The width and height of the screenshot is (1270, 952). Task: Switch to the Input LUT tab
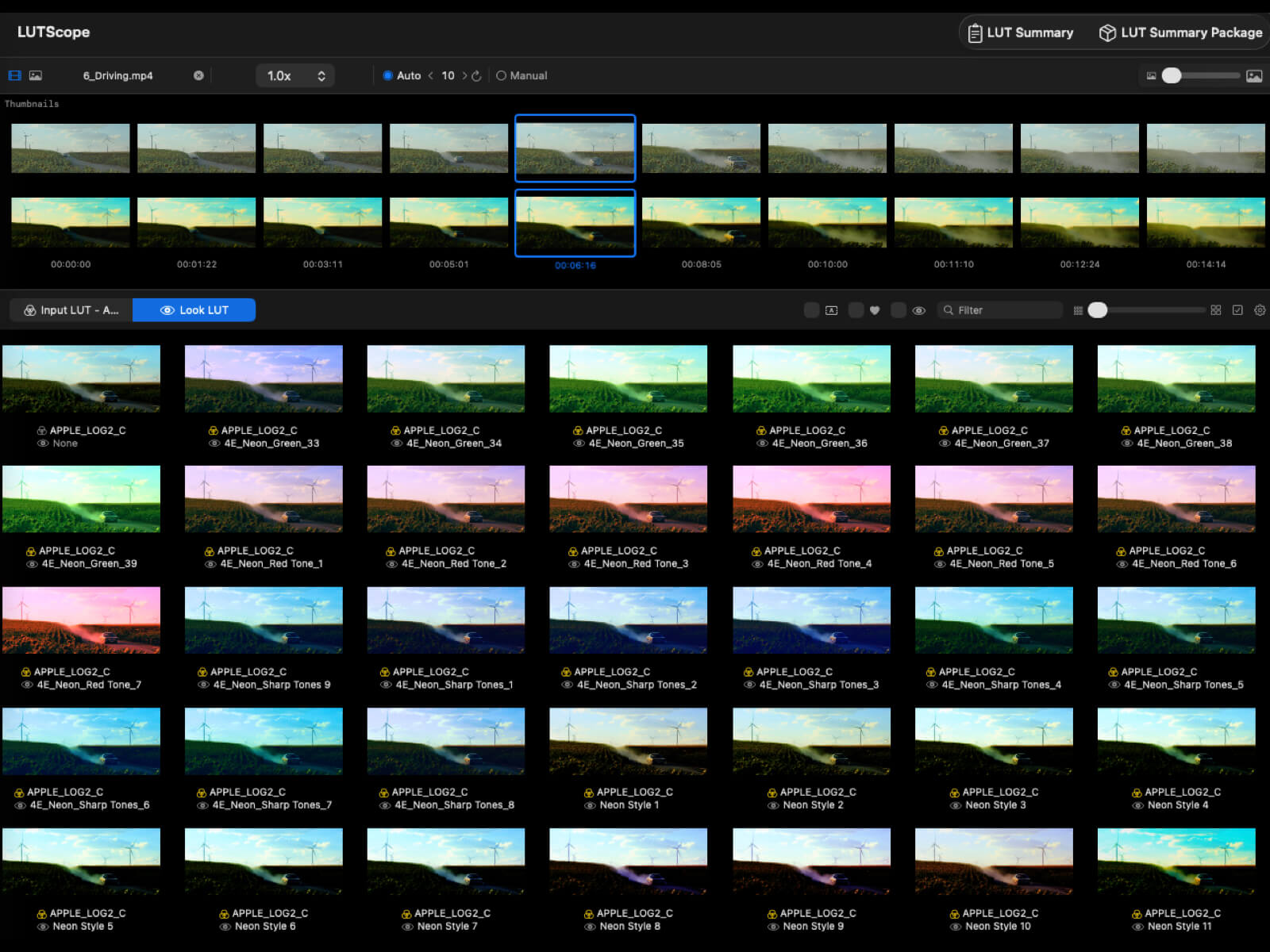click(71, 310)
